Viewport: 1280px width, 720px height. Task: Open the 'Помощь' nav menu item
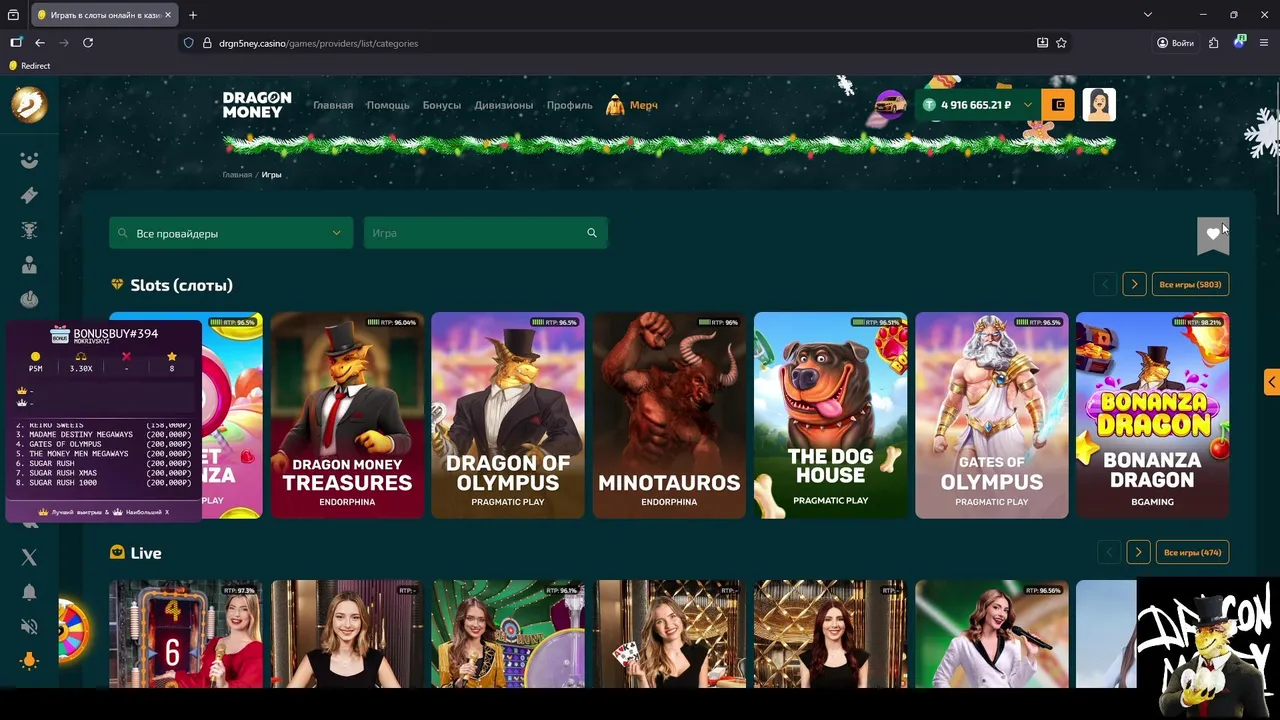[x=388, y=105]
